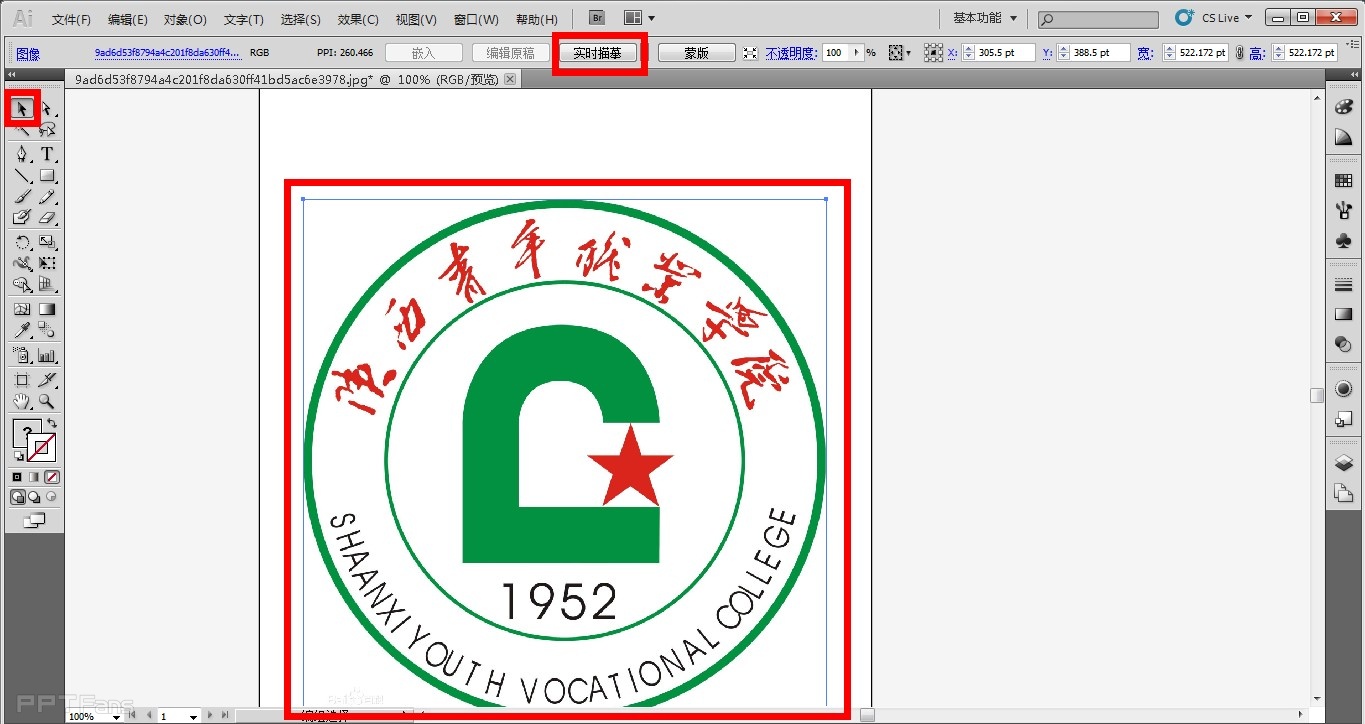Click the 蒙版 button

coord(696,53)
